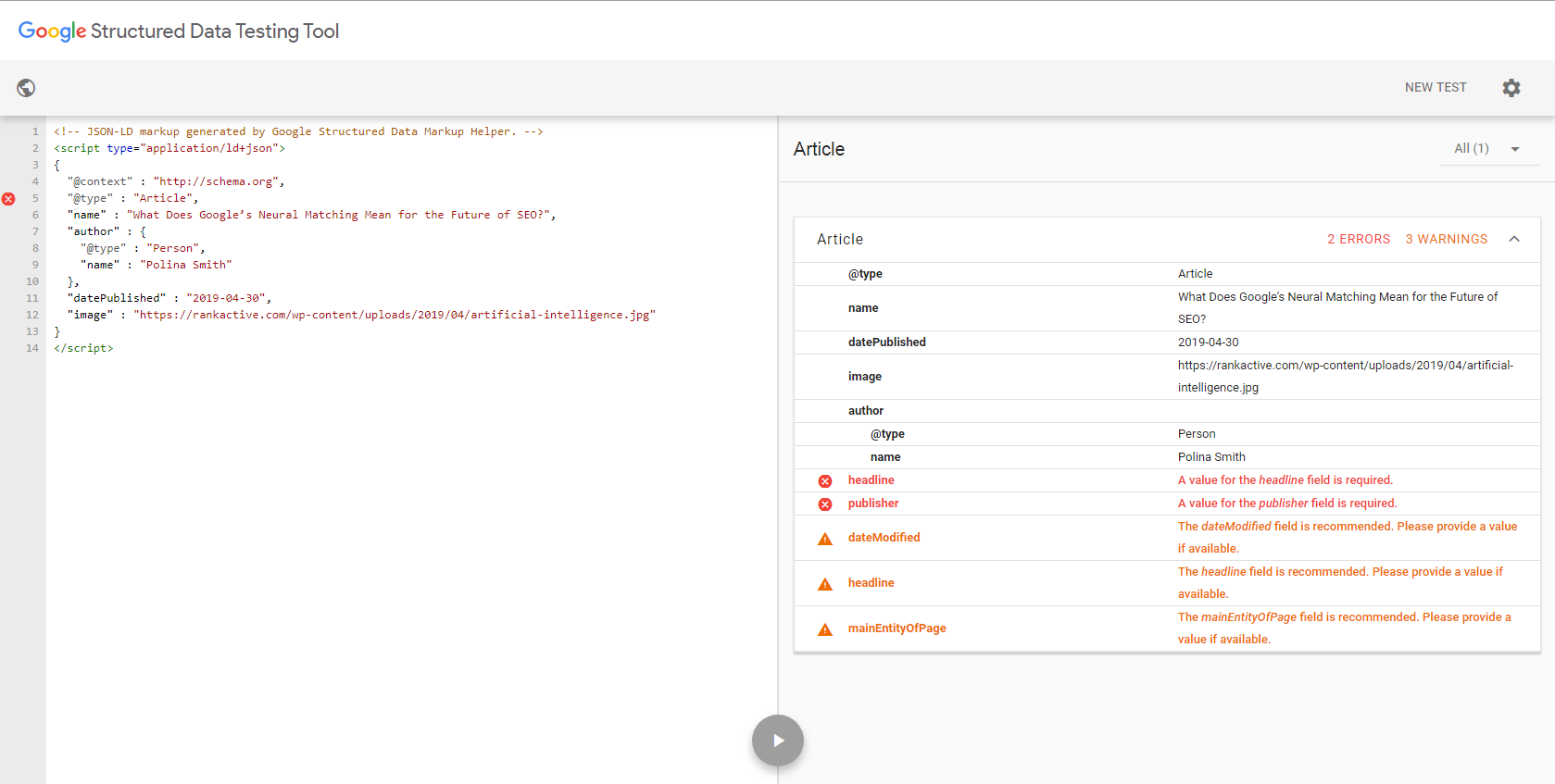Click the closing script tag on line 14
The width and height of the screenshot is (1555, 784).
(x=83, y=348)
